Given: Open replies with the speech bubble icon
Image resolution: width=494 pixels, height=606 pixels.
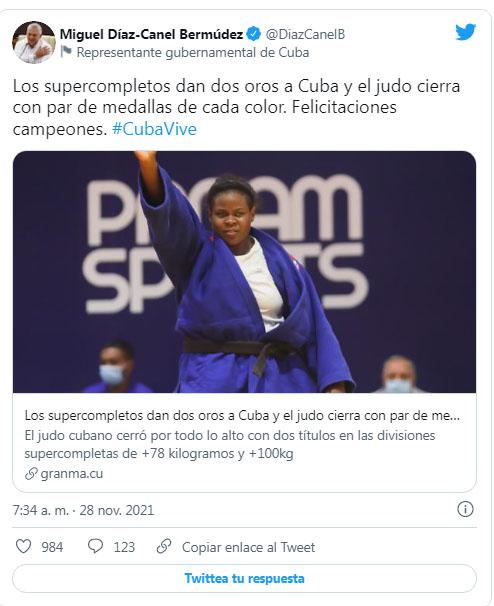Looking at the screenshot, I should coord(95,546).
